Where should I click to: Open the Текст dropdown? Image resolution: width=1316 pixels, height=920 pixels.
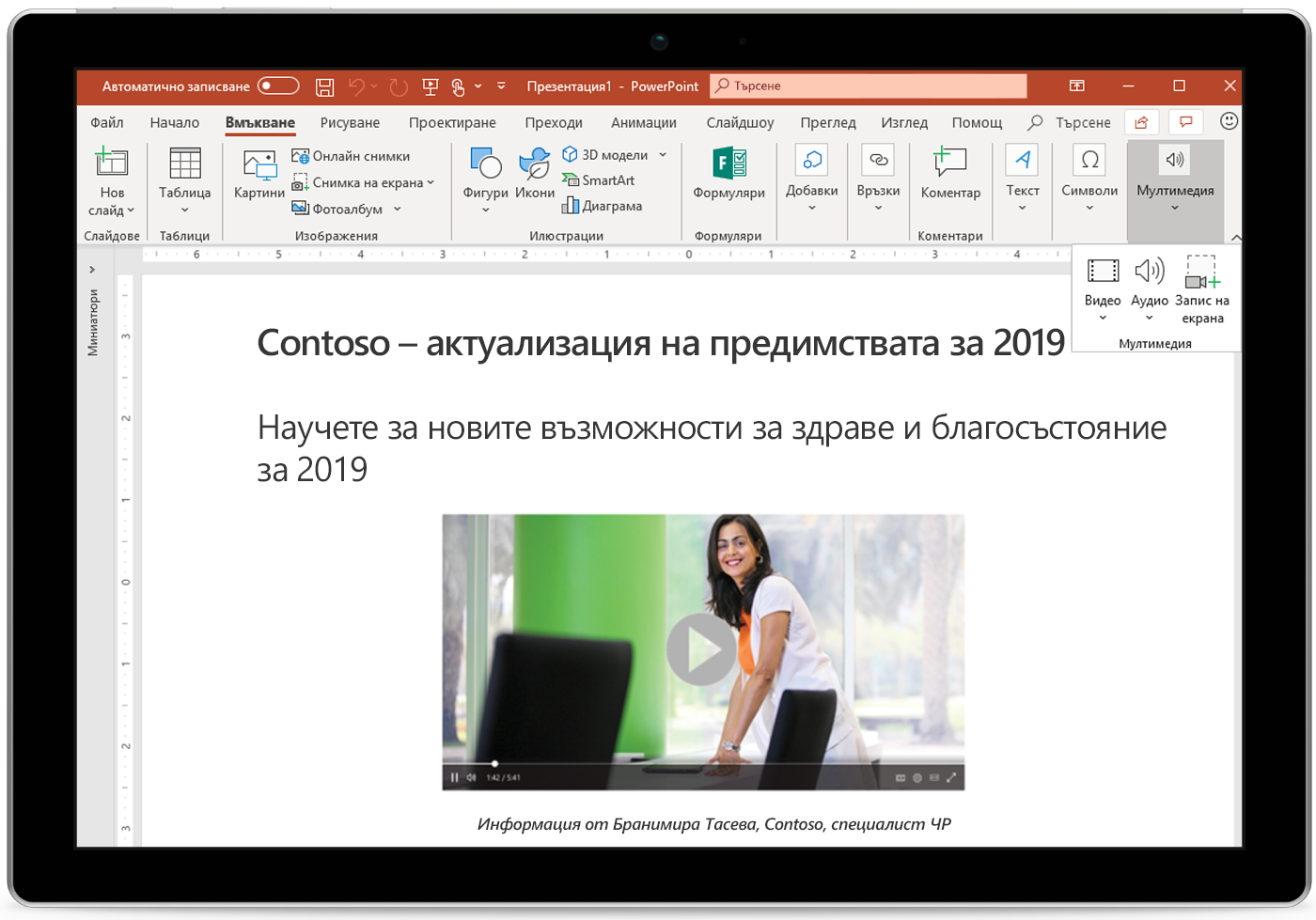tap(1023, 179)
